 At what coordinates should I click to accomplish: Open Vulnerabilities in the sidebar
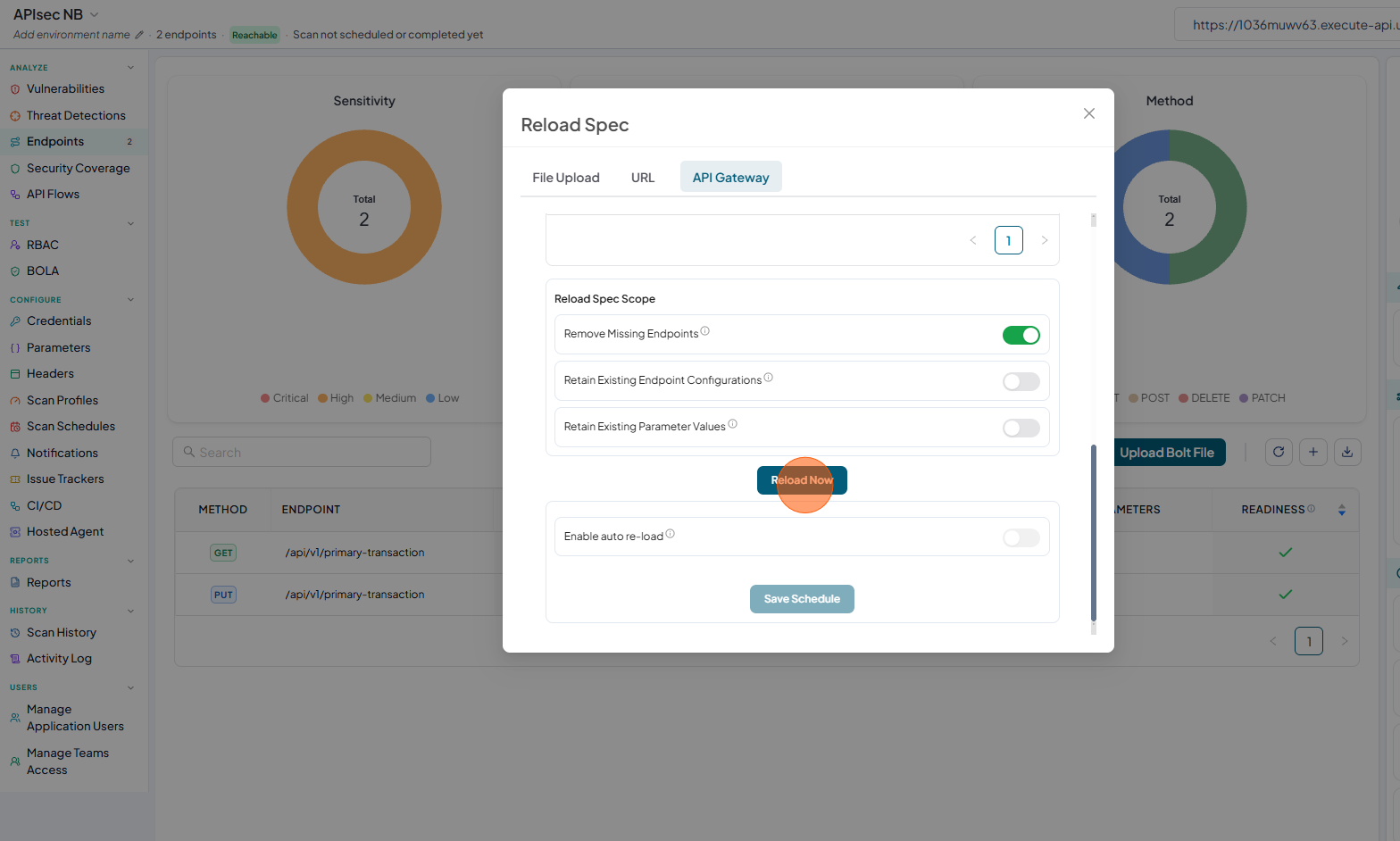click(x=65, y=89)
